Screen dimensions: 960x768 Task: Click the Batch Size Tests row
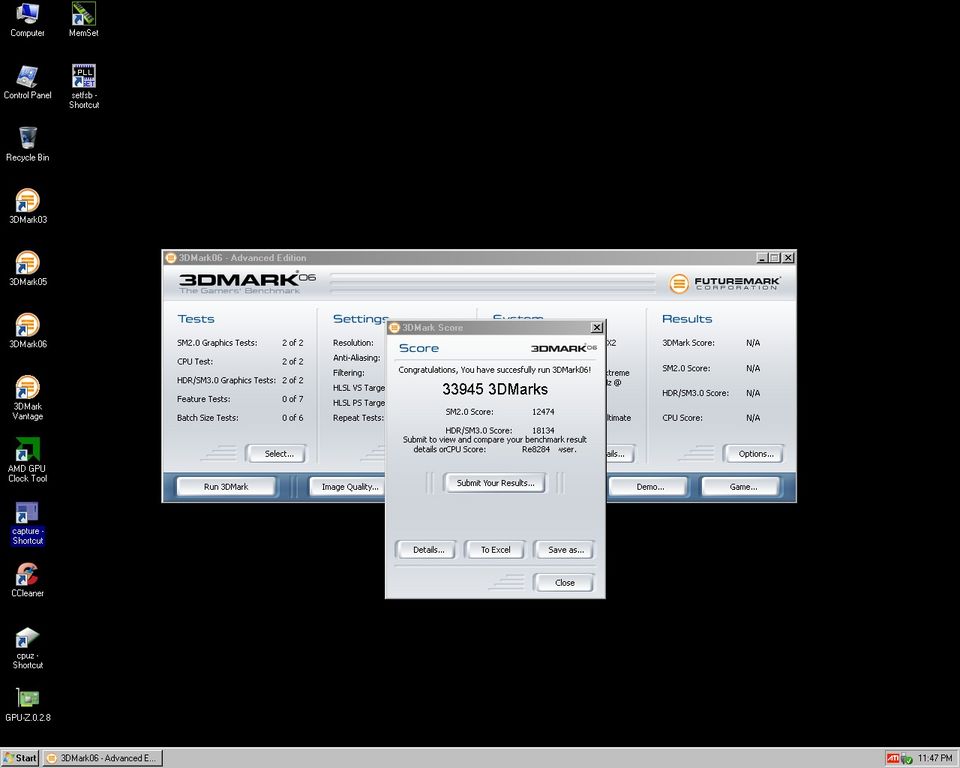(x=240, y=418)
